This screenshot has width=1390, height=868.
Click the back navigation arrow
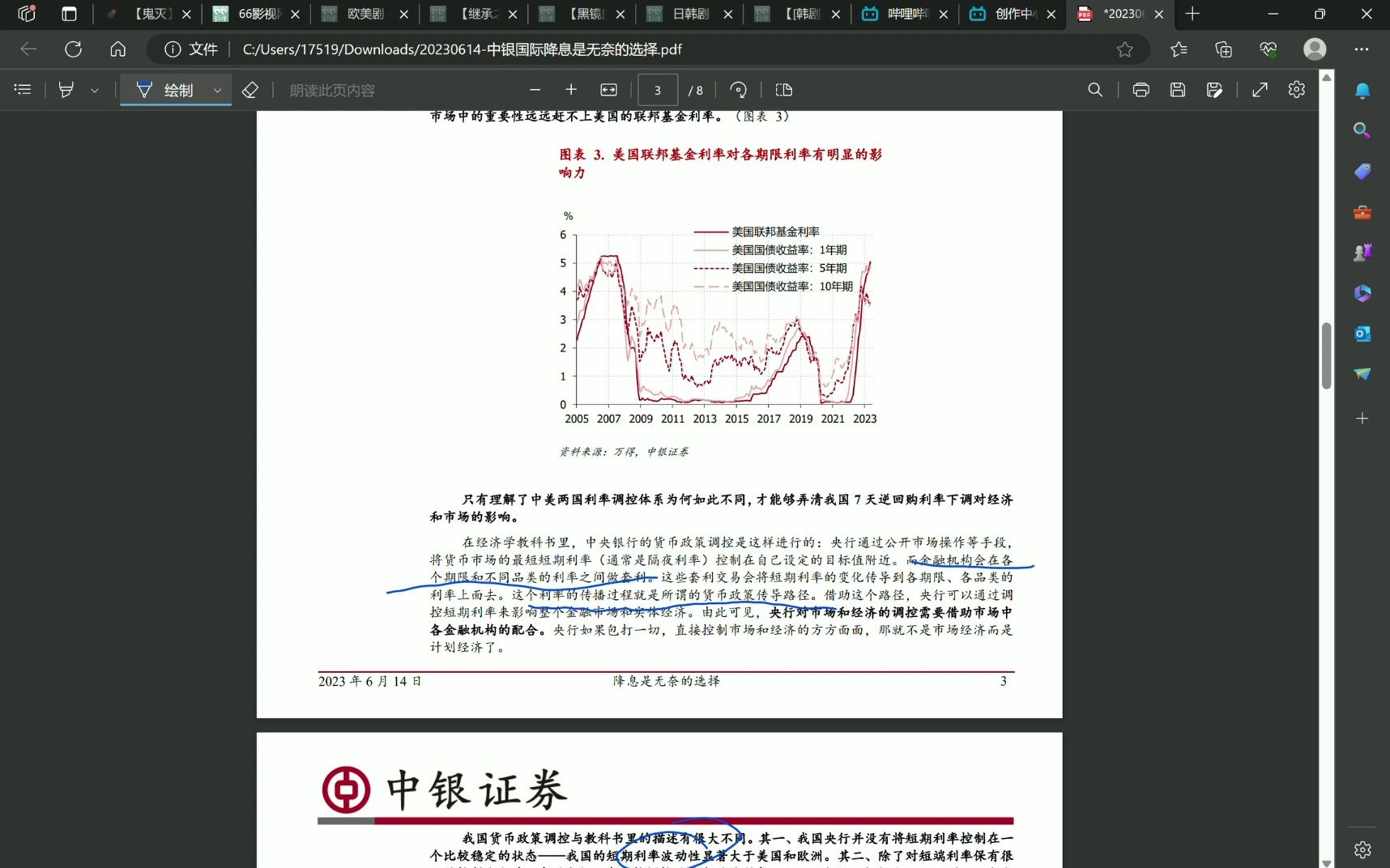(28, 49)
